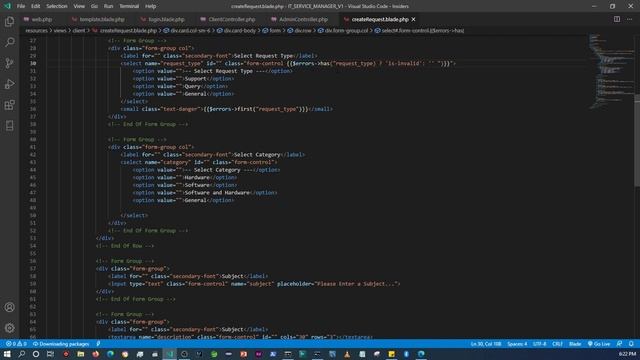Open the View menu

coord(79,6)
